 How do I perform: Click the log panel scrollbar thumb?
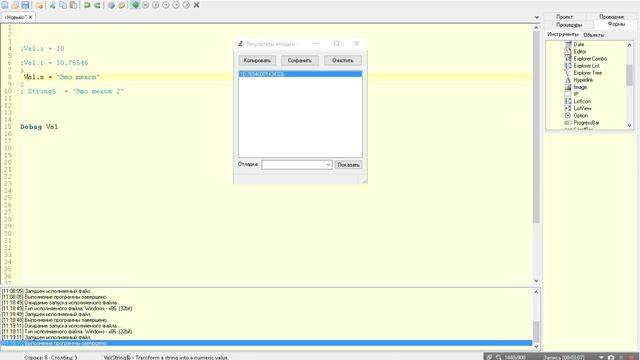coord(536,331)
